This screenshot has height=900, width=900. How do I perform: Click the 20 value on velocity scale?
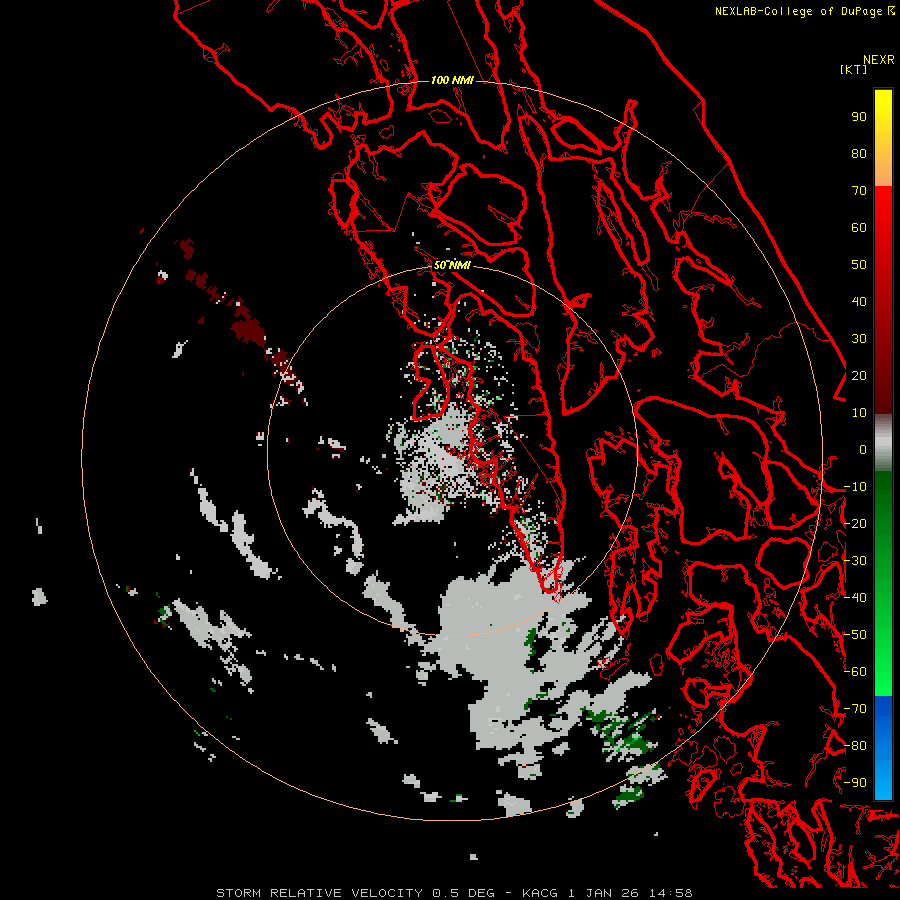pyautogui.click(x=859, y=376)
